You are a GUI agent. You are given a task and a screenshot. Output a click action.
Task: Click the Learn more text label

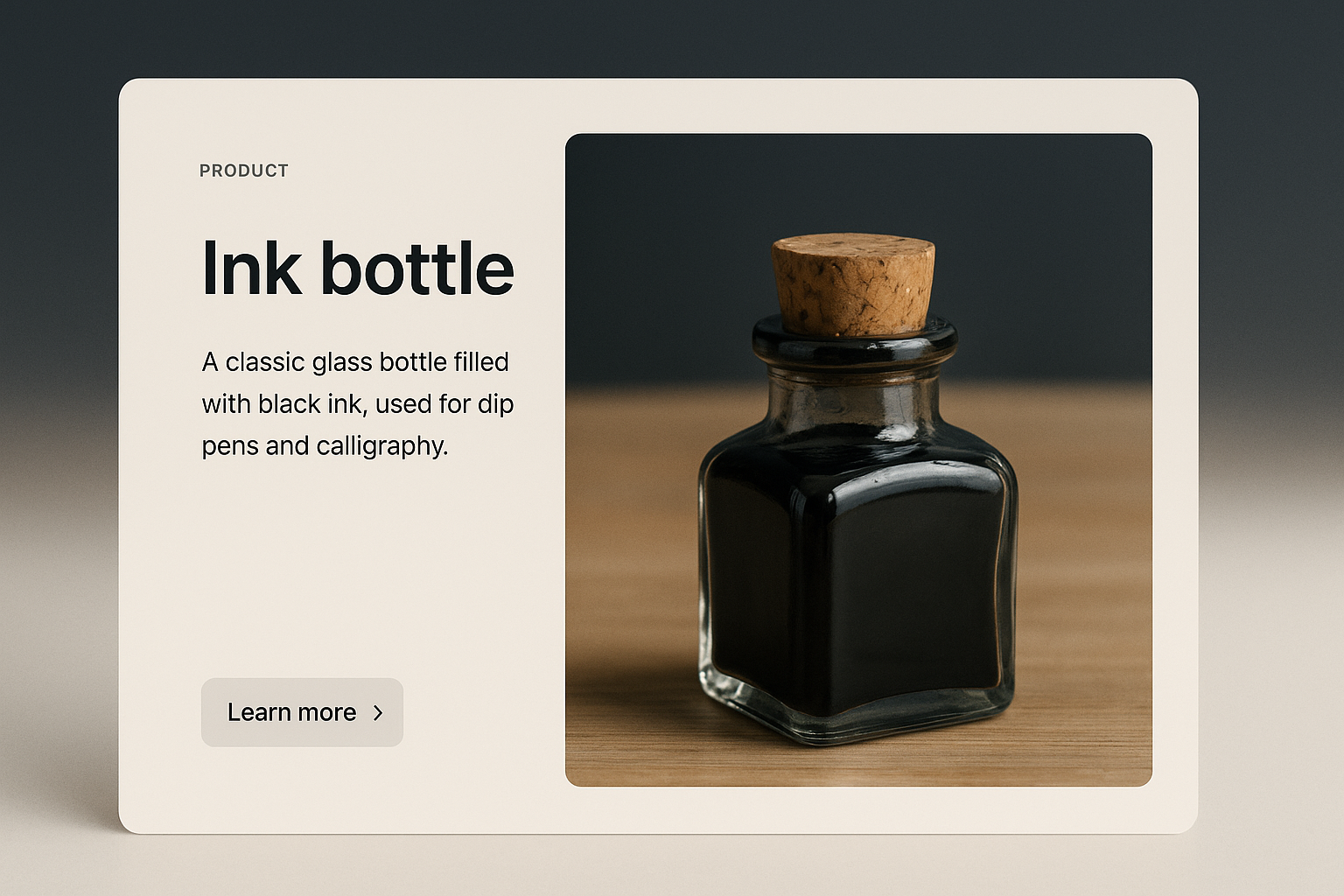click(x=291, y=713)
